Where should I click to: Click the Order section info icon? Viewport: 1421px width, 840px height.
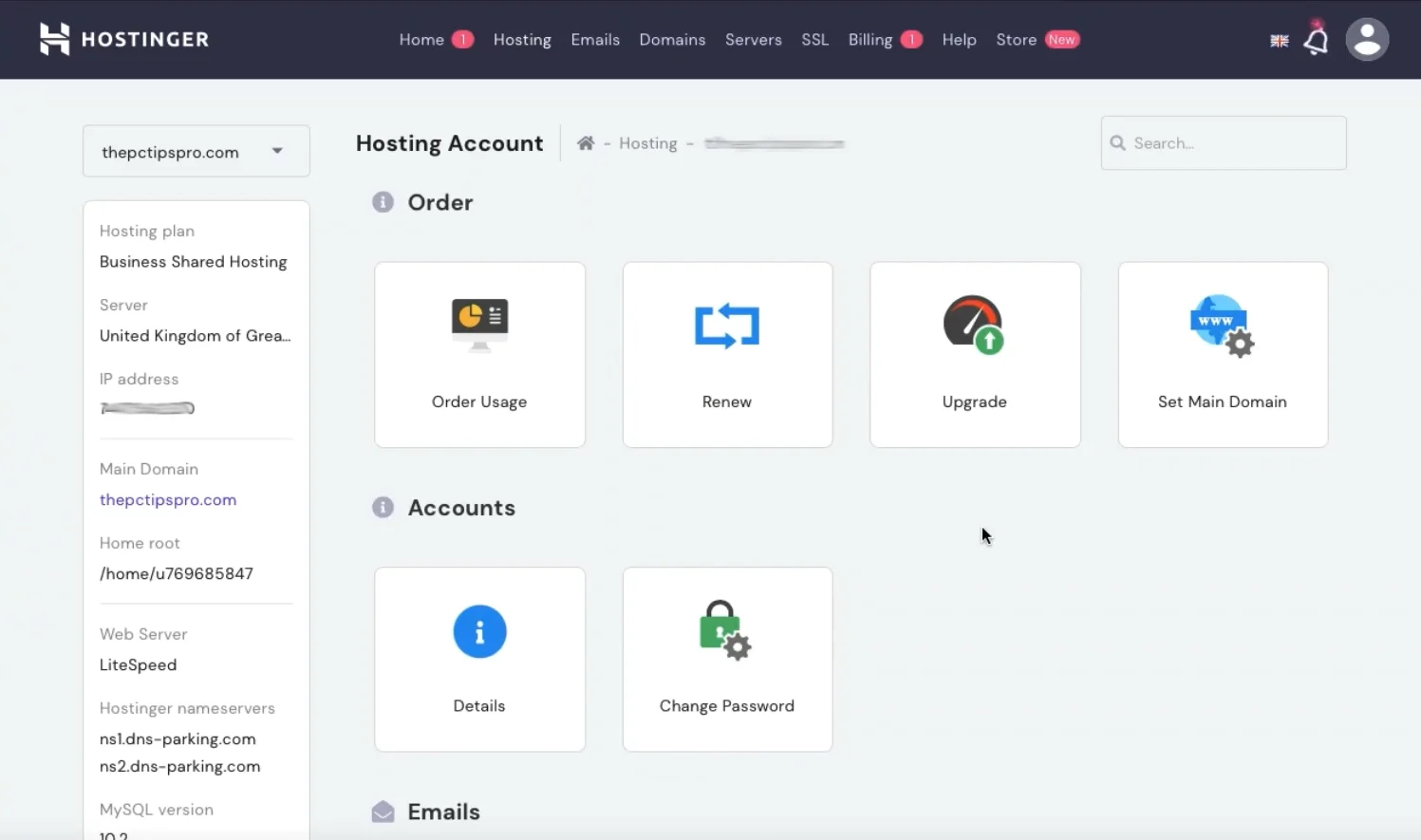point(383,202)
